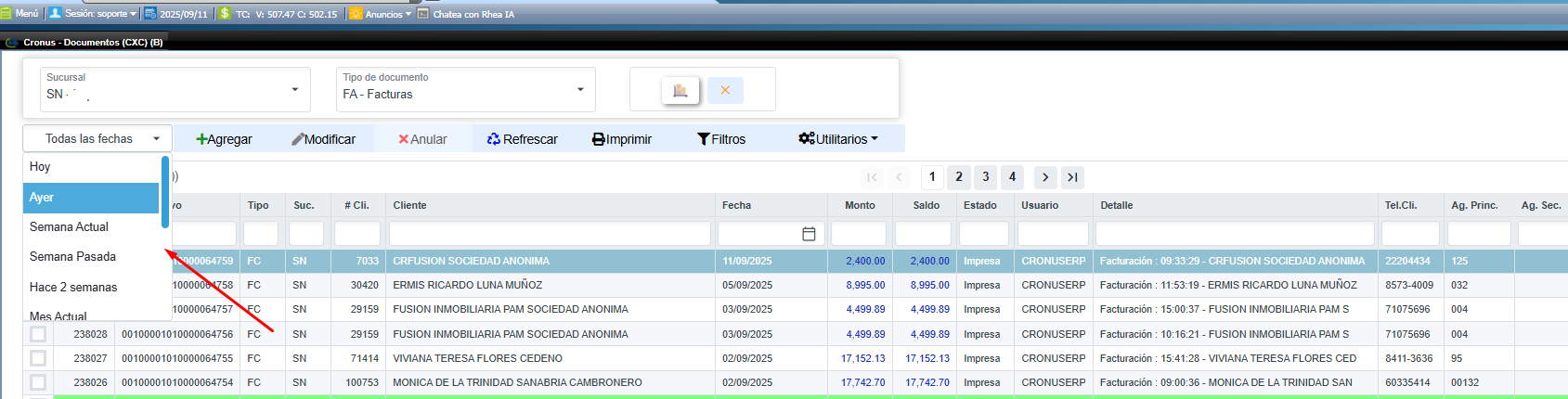Click the Imprimir printer button
Viewport: 1568px width, 399px height.
622,139
